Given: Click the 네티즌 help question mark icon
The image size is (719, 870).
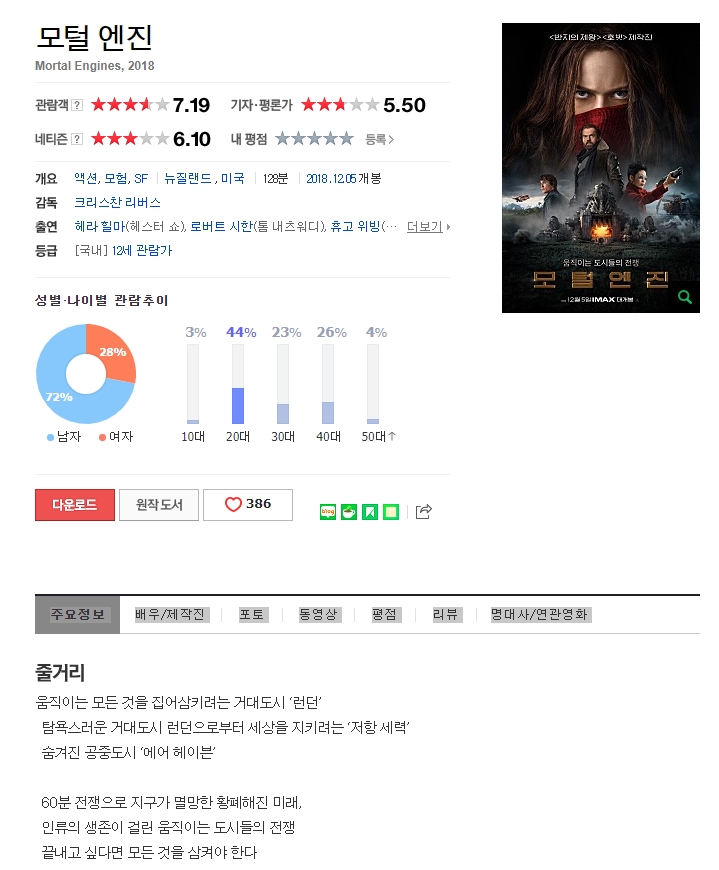Looking at the screenshot, I should click(77, 139).
